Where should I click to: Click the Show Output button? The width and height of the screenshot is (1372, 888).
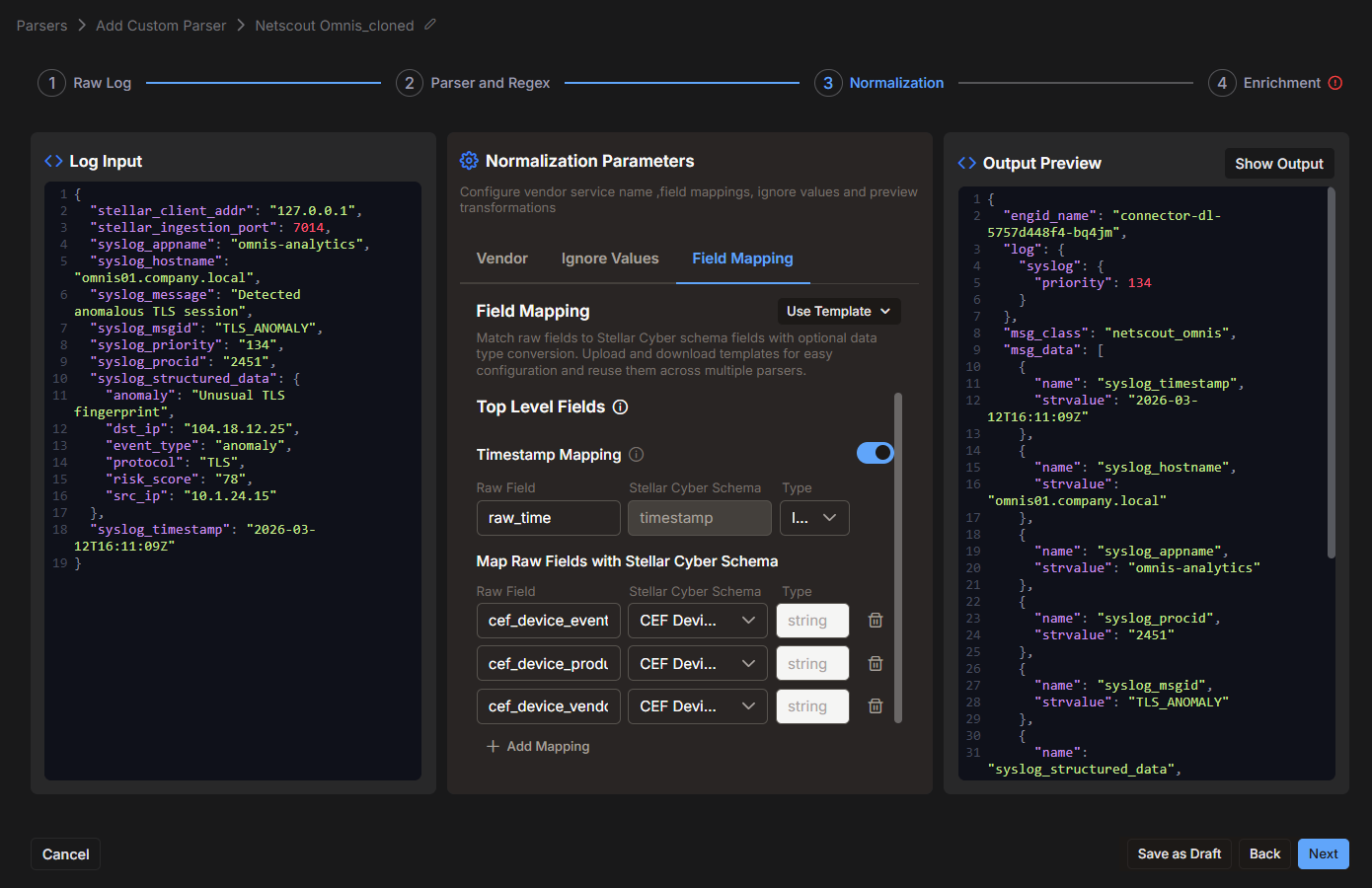pos(1279,164)
